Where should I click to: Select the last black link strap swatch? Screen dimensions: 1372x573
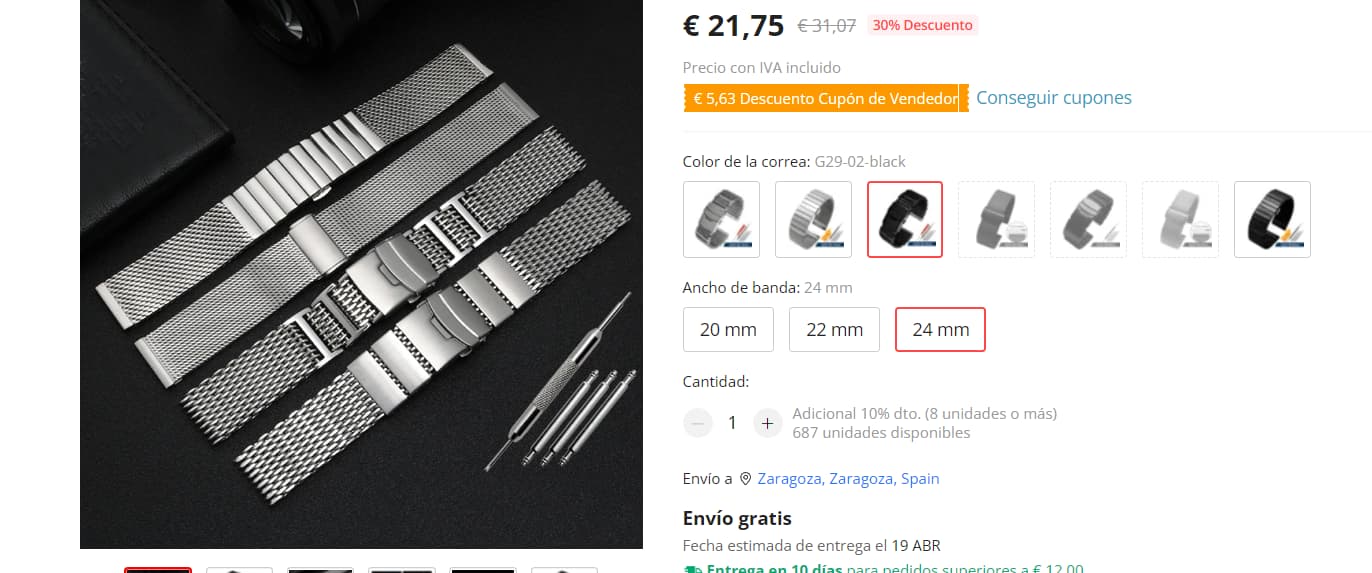pos(1272,219)
